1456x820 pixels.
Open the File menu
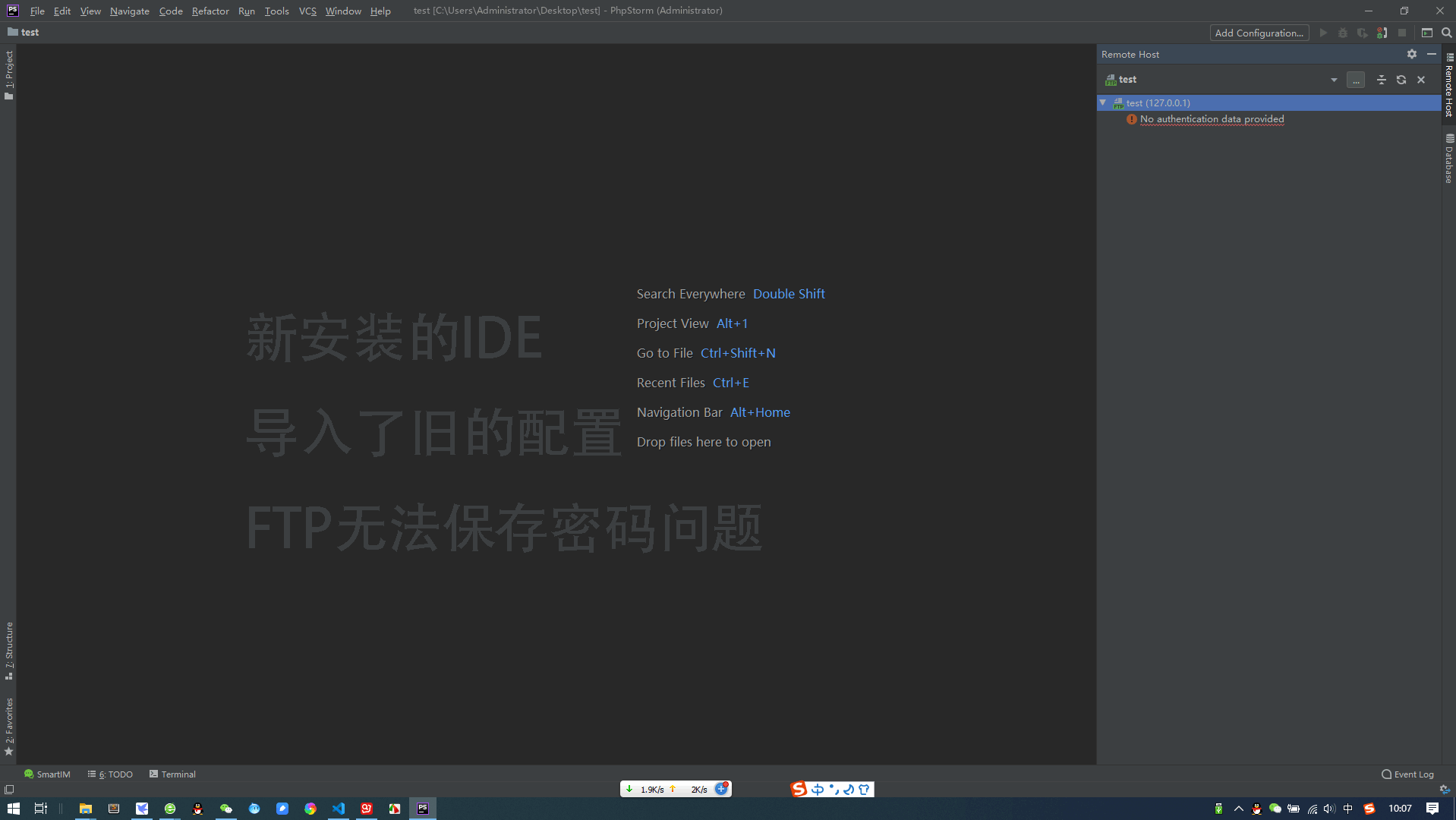(36, 11)
